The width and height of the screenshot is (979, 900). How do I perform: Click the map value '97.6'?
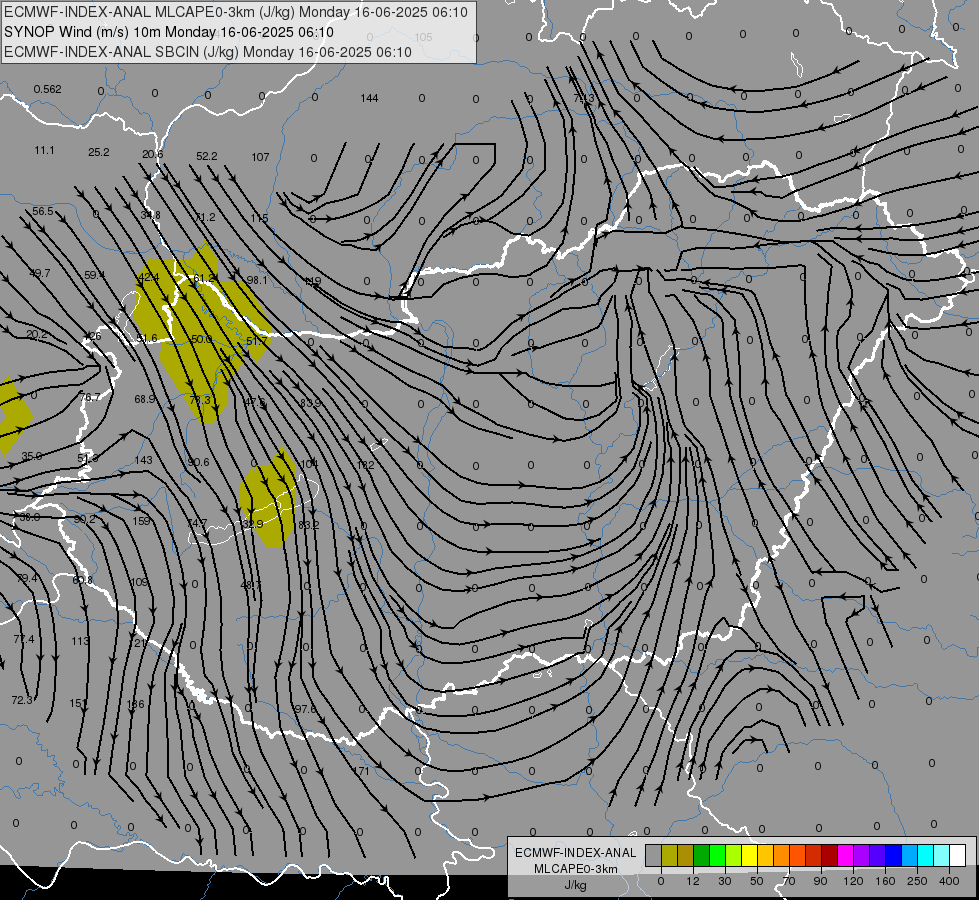(x=305, y=709)
